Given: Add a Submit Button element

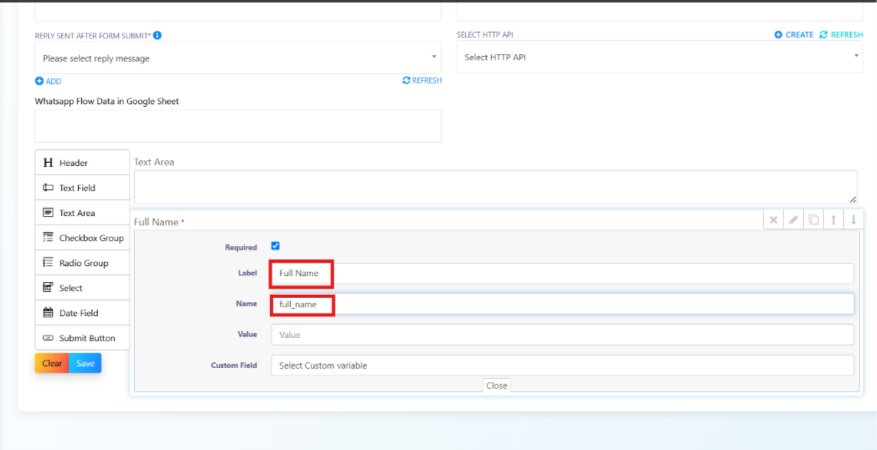Looking at the screenshot, I should [x=82, y=338].
